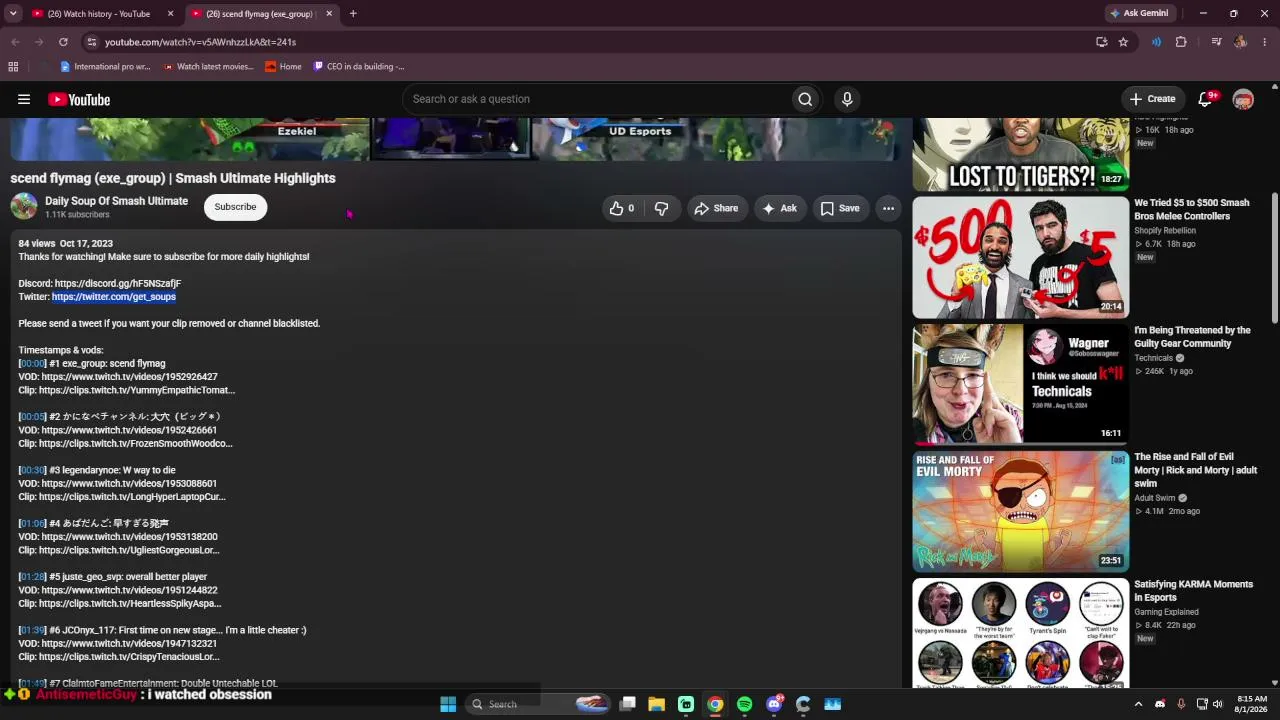Open Chrome extensions puzzle icon
This screenshot has height=720, width=1280.
pyautogui.click(x=1181, y=42)
